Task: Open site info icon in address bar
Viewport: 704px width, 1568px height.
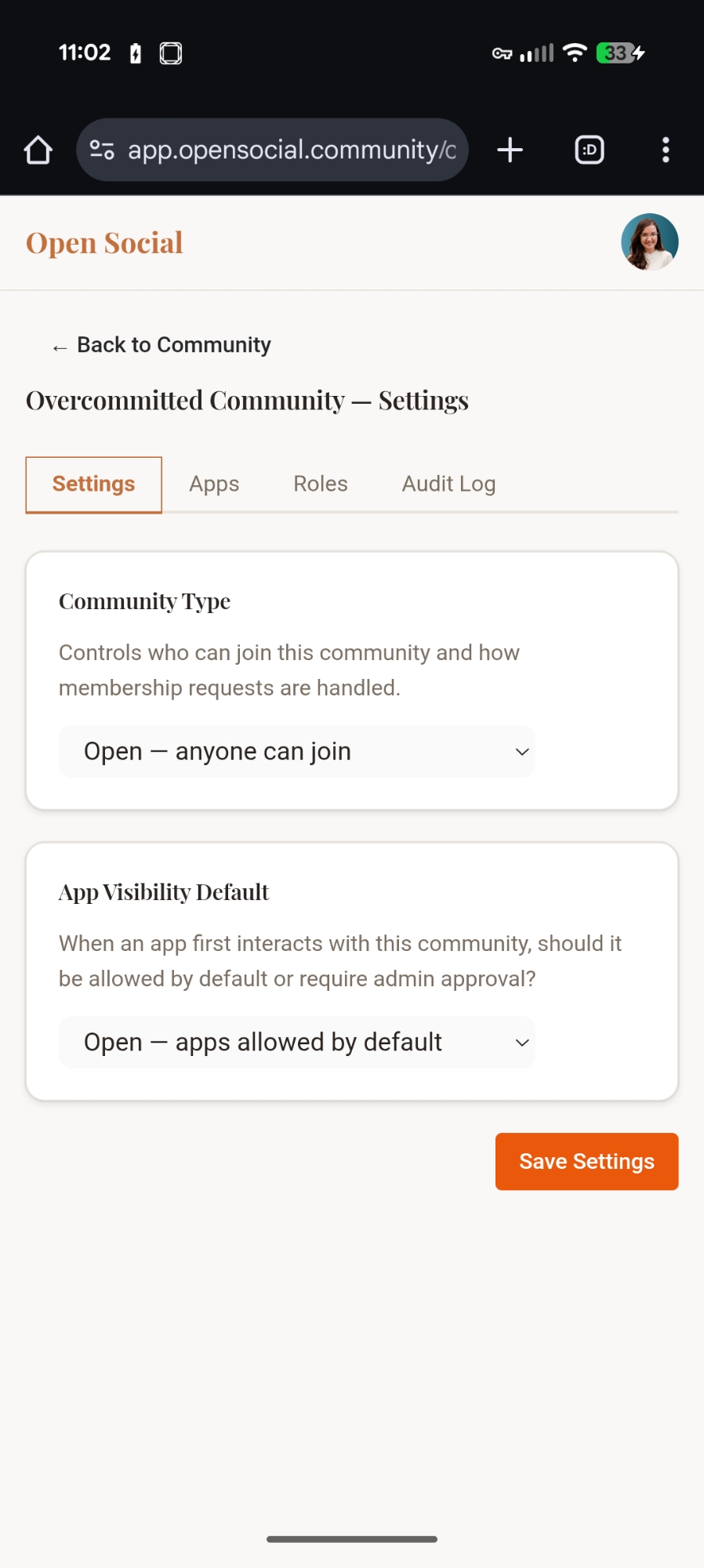Action: (x=102, y=150)
